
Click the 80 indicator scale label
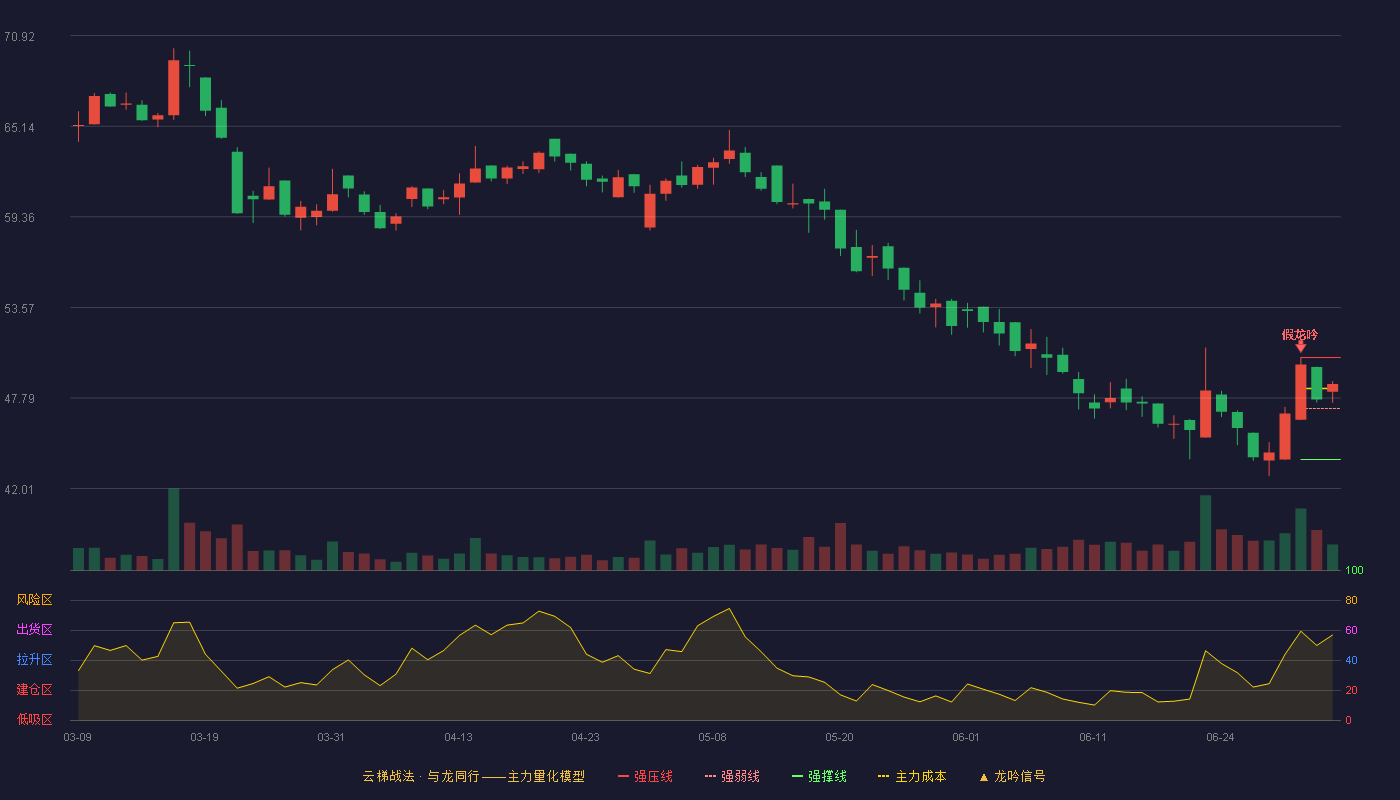(x=1351, y=601)
